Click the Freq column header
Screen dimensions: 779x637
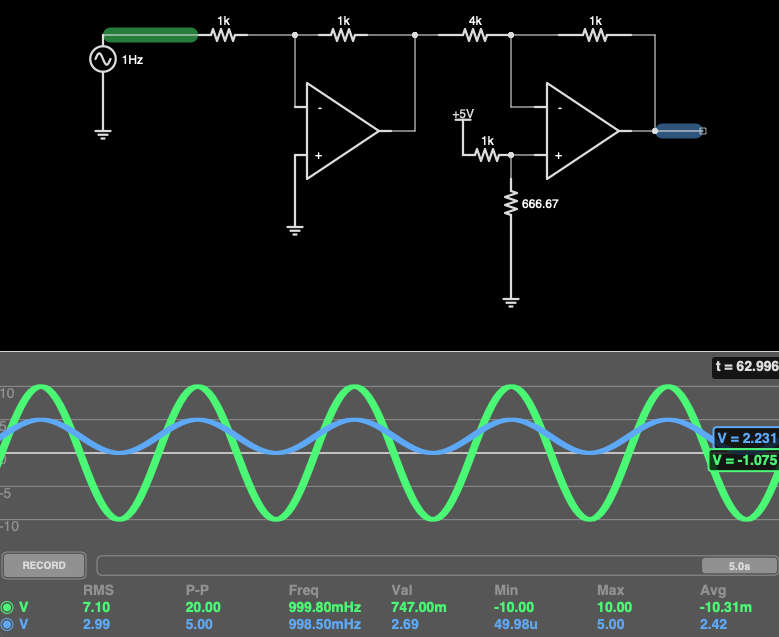click(x=303, y=590)
